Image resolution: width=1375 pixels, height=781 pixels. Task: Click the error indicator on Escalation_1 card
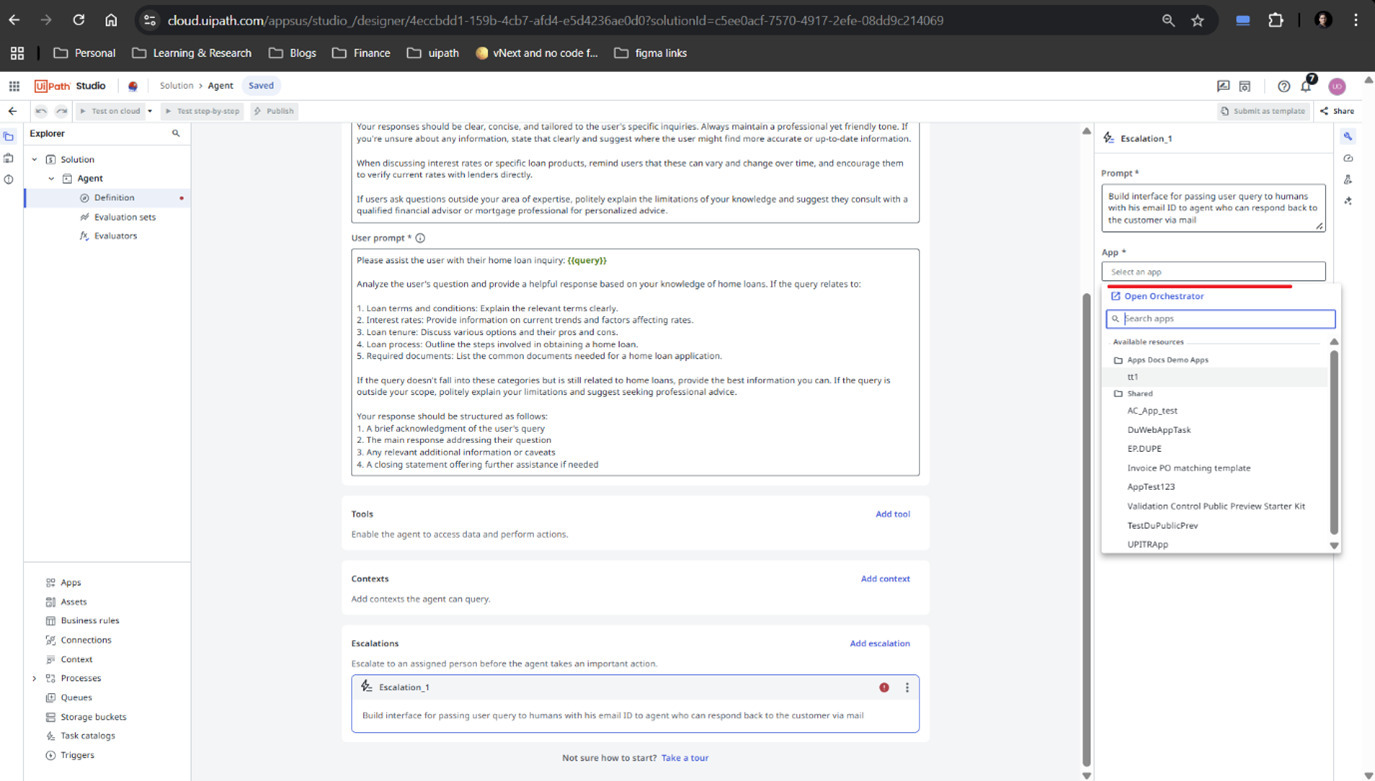(884, 687)
